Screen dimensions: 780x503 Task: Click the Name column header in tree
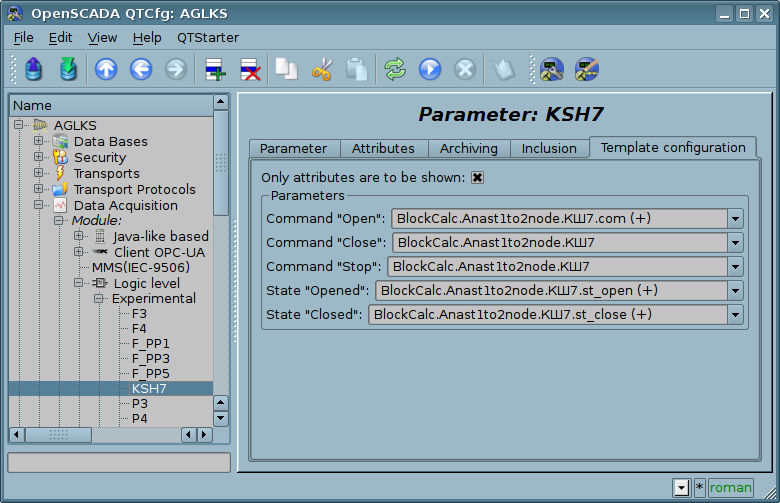pos(111,105)
